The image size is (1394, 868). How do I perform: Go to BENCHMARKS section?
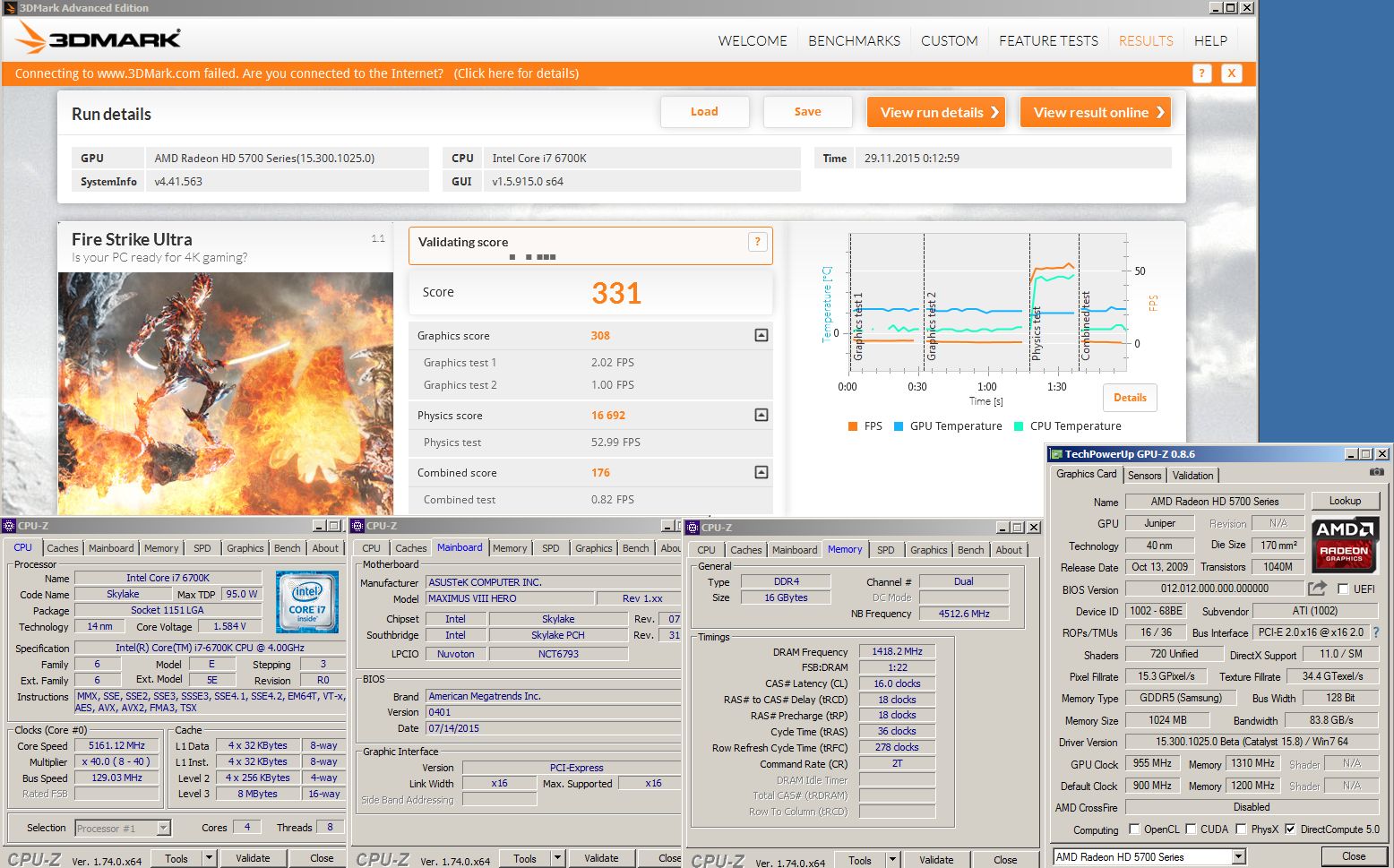point(854,41)
